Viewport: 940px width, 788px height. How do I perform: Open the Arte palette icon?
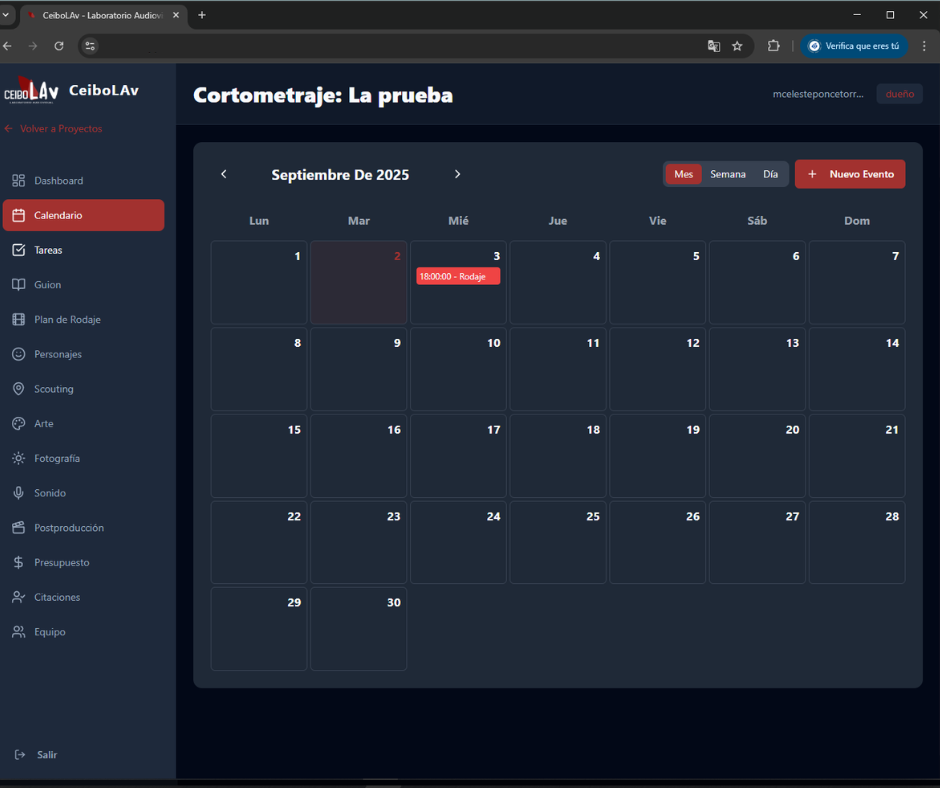tap(18, 424)
